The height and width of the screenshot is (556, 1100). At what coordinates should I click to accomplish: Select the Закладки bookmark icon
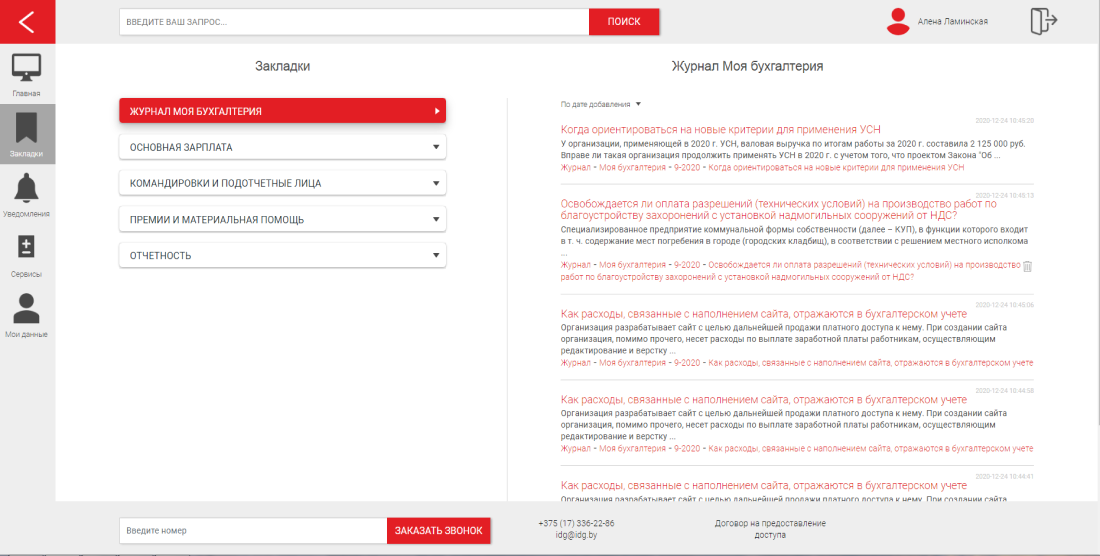(27, 128)
